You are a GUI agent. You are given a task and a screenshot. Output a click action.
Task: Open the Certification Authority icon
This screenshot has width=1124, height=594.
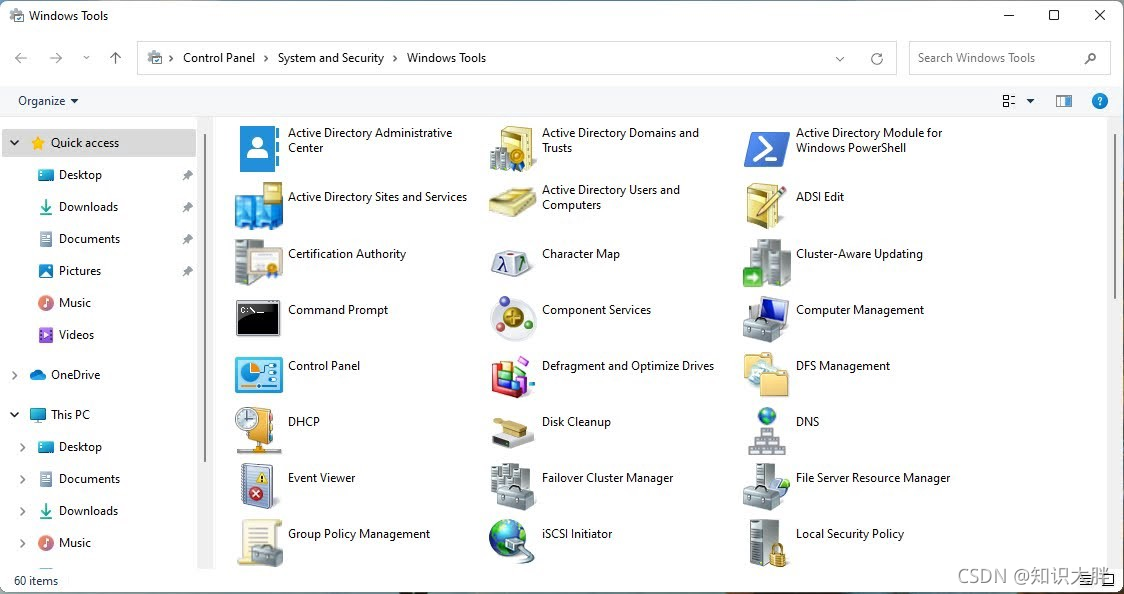point(258,262)
